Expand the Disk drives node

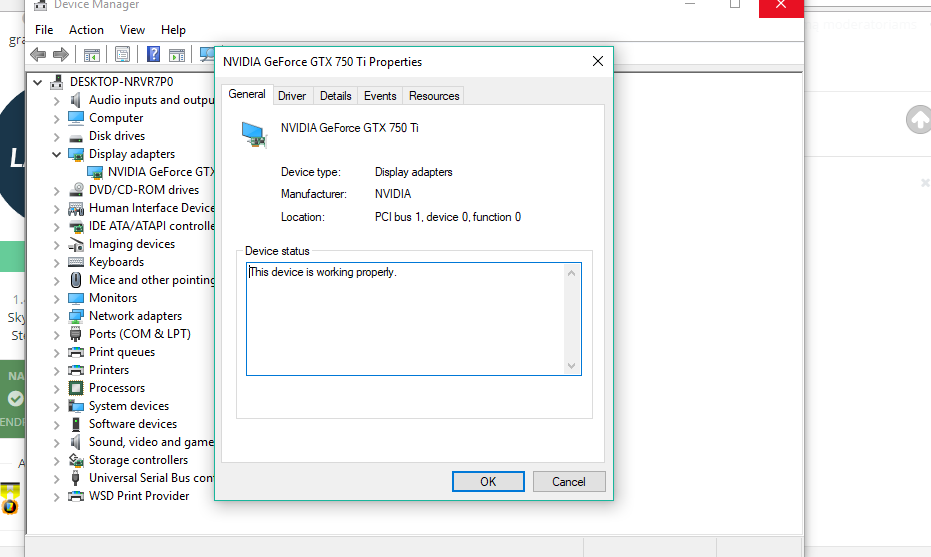click(x=56, y=137)
